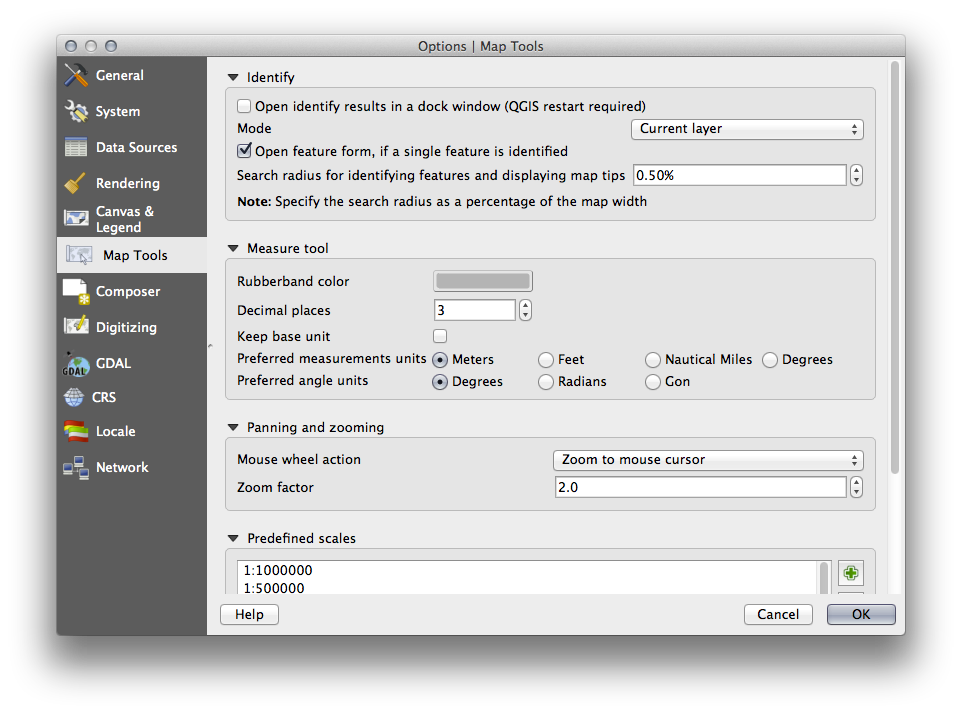Screen dimensions: 962x714
Task: Add a predefined scale with green plus icon
Action: (850, 573)
